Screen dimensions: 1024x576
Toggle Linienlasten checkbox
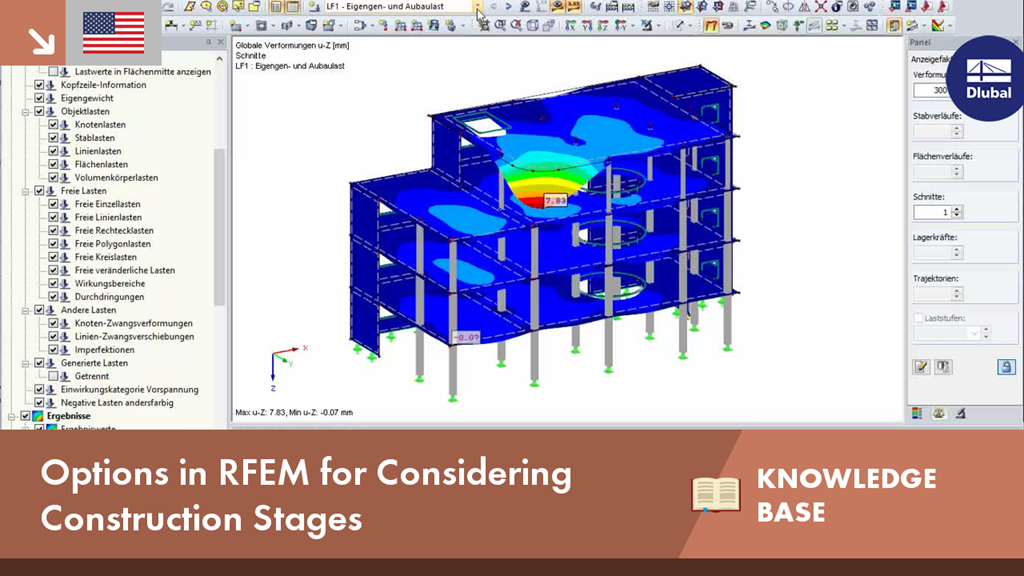pos(54,151)
